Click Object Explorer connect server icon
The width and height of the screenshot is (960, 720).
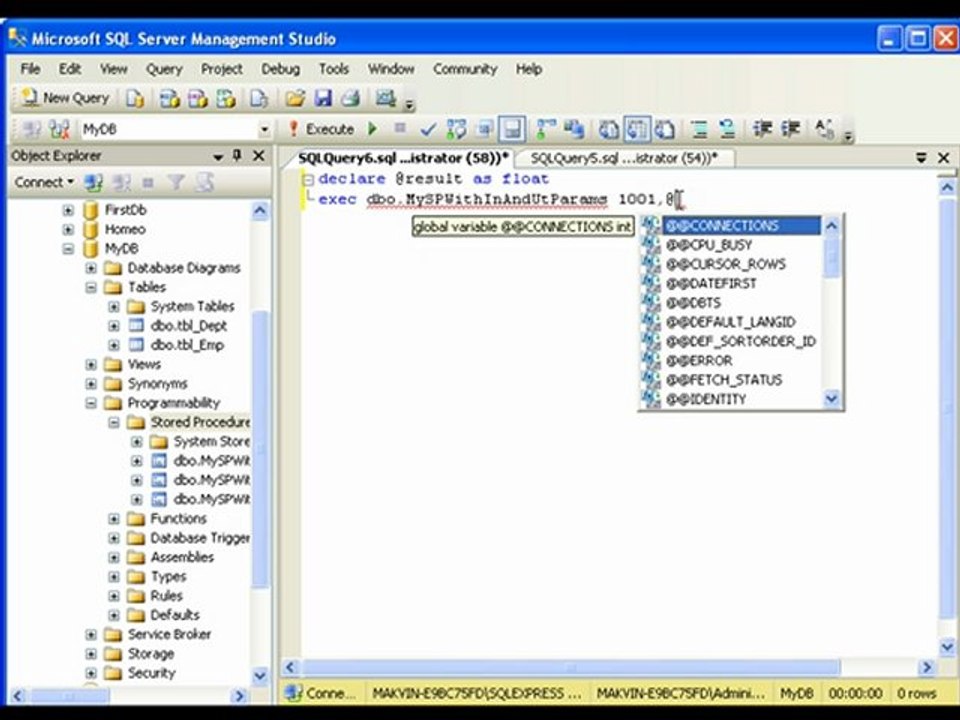pyautogui.click(x=93, y=182)
